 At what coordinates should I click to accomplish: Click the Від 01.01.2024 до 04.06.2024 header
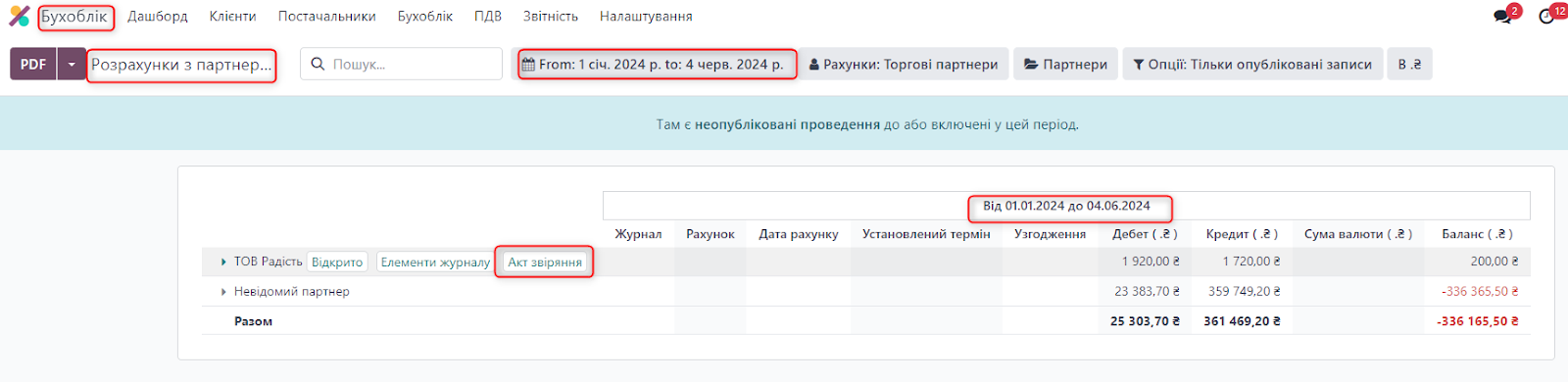pos(1066,206)
